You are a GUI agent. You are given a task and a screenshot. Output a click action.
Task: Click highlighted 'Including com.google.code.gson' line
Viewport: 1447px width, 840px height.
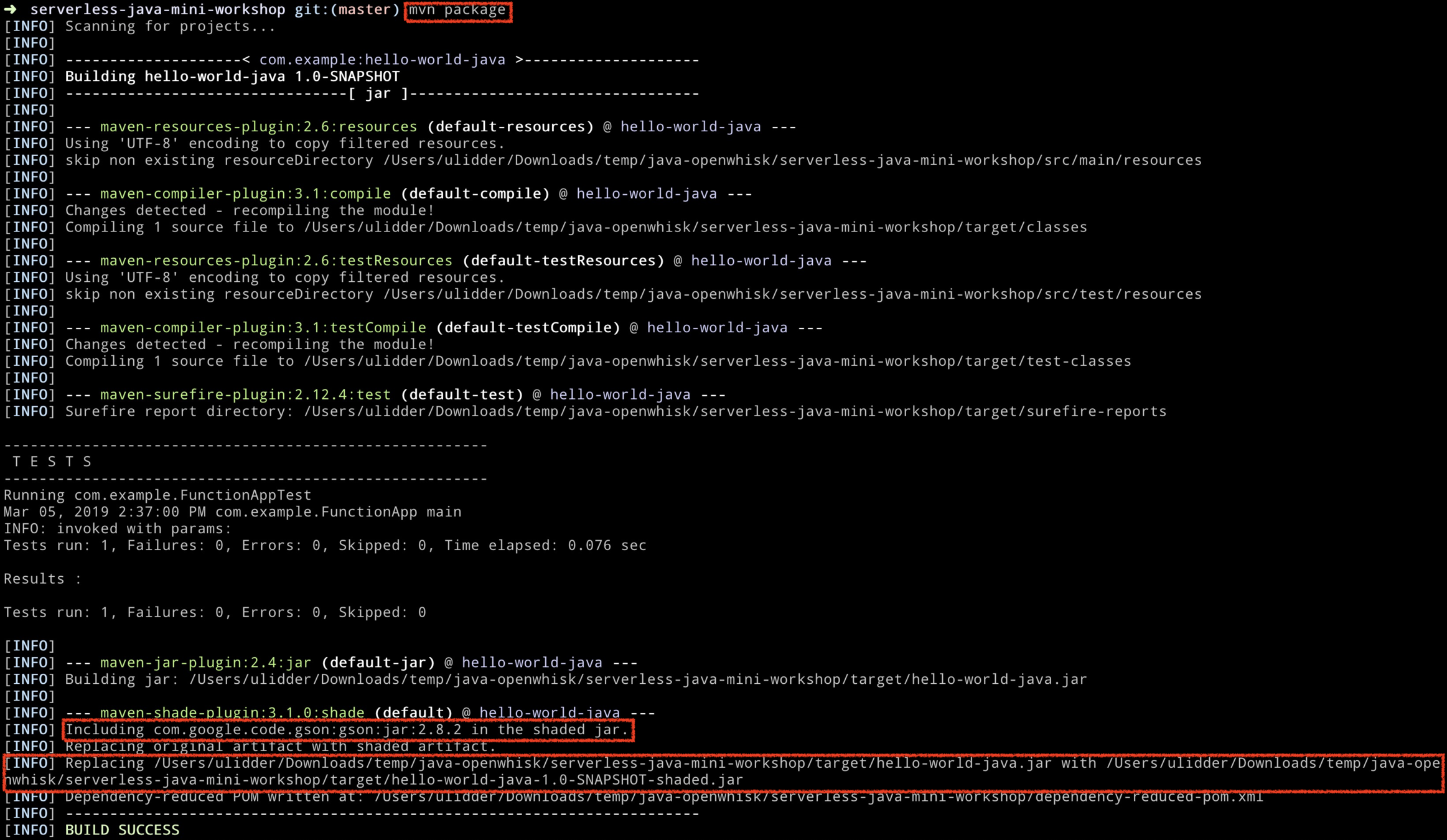point(347,730)
